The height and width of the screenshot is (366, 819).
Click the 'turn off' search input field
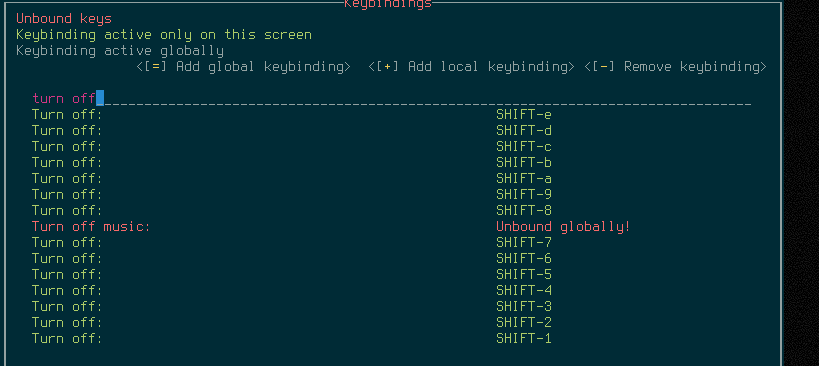point(391,98)
